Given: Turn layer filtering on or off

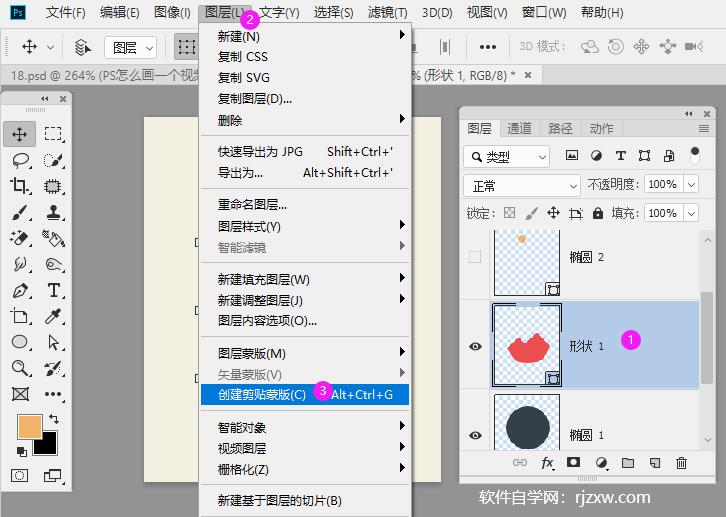Looking at the screenshot, I should click(695, 155).
